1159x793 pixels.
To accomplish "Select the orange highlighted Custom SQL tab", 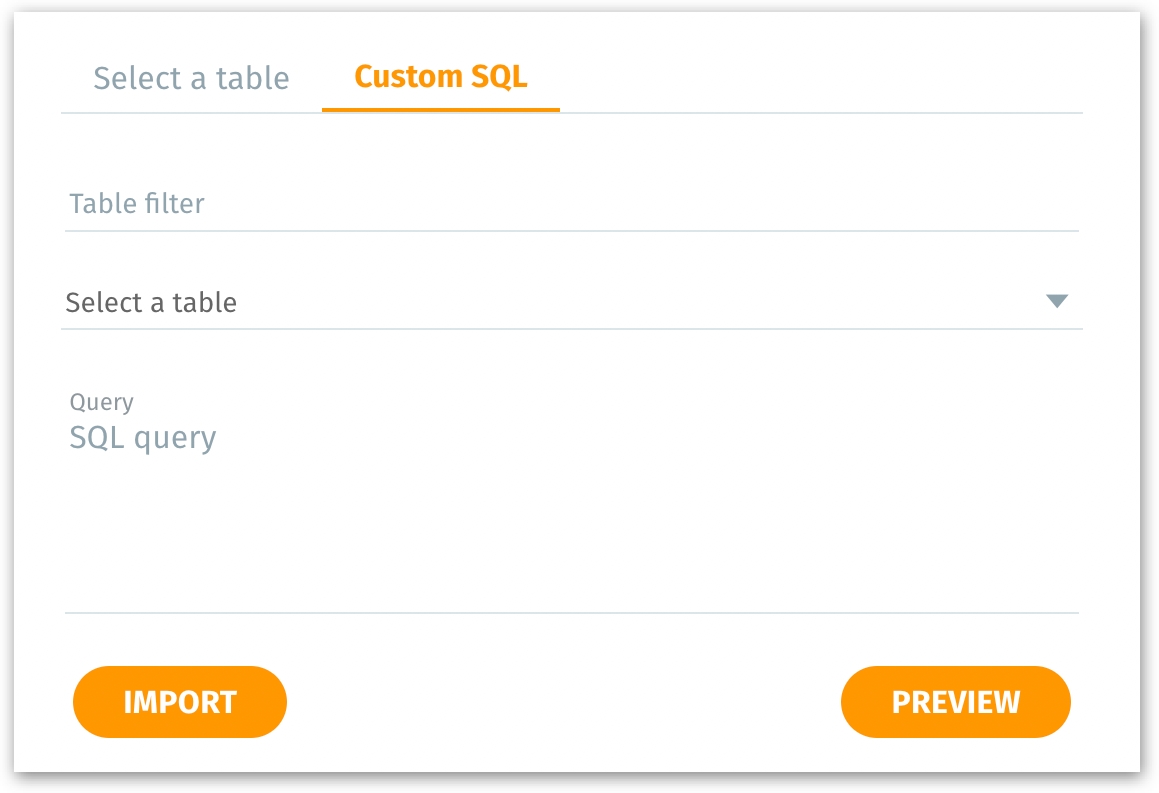I will (x=440, y=77).
